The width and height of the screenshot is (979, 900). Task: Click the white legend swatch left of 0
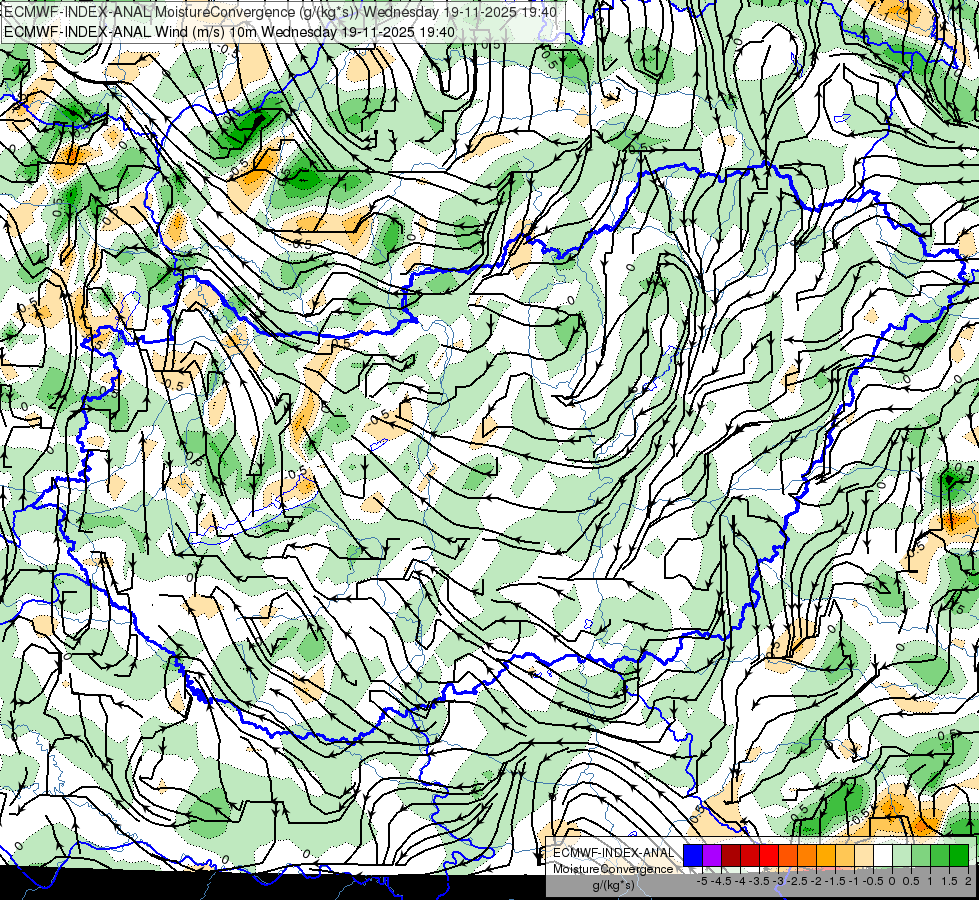(883, 855)
